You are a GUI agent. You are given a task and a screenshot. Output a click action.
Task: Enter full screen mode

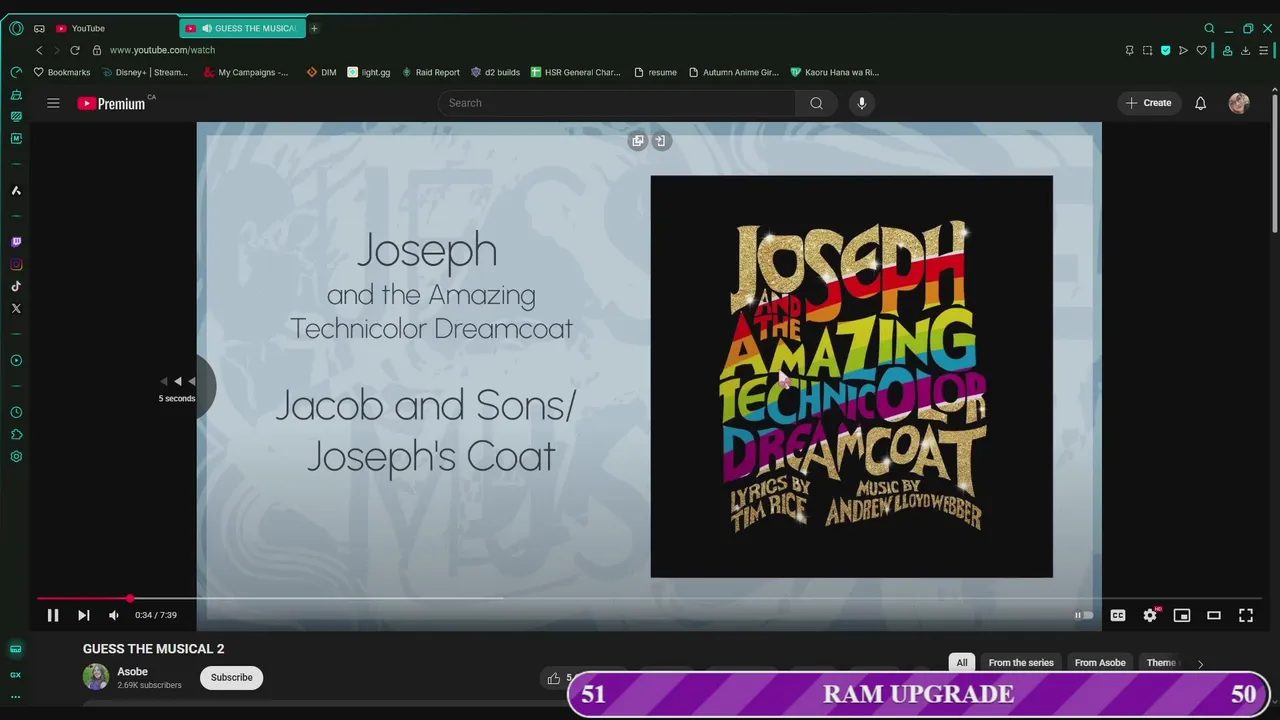(x=1246, y=615)
